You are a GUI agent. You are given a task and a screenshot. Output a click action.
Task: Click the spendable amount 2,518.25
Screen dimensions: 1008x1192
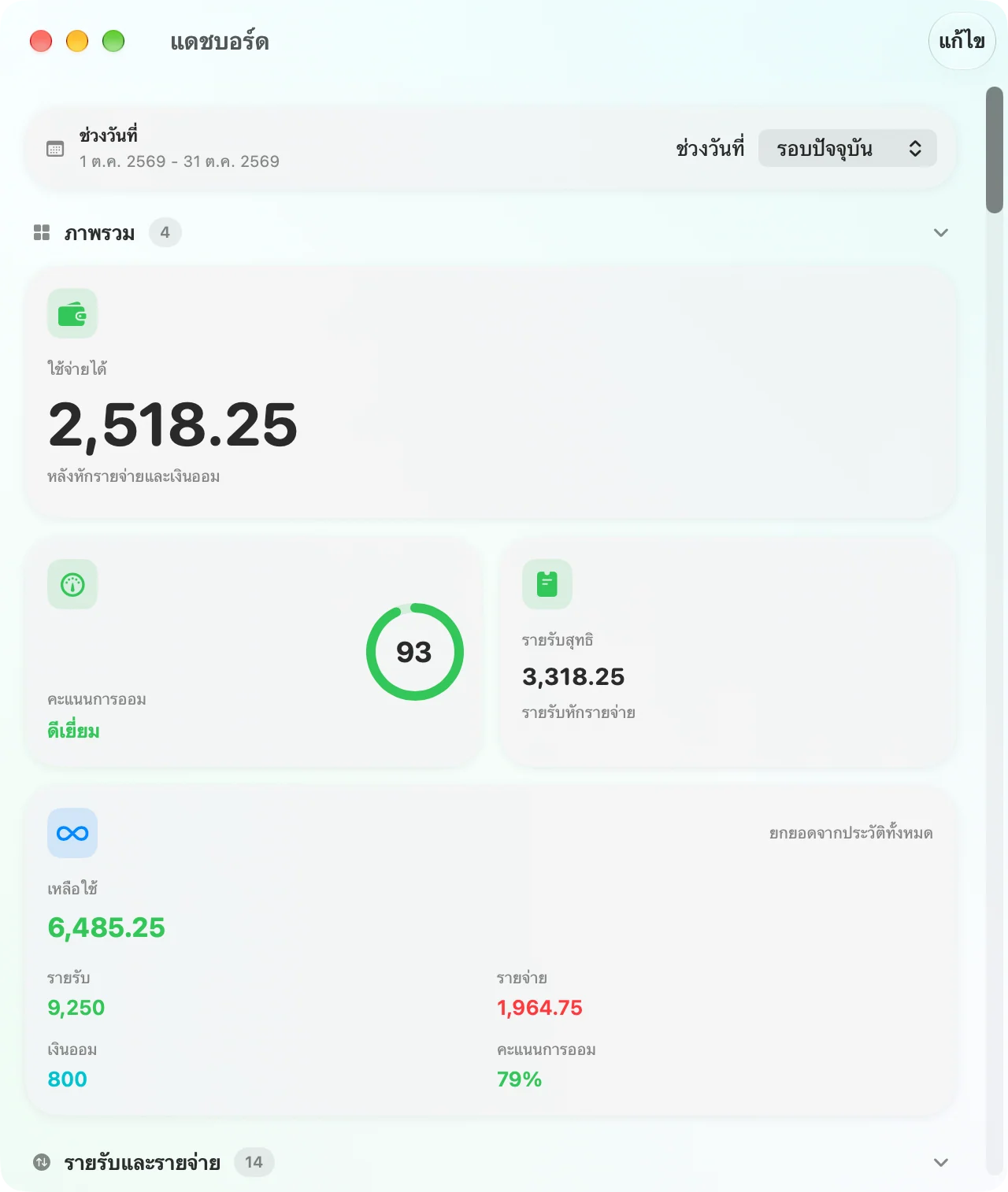click(x=173, y=425)
